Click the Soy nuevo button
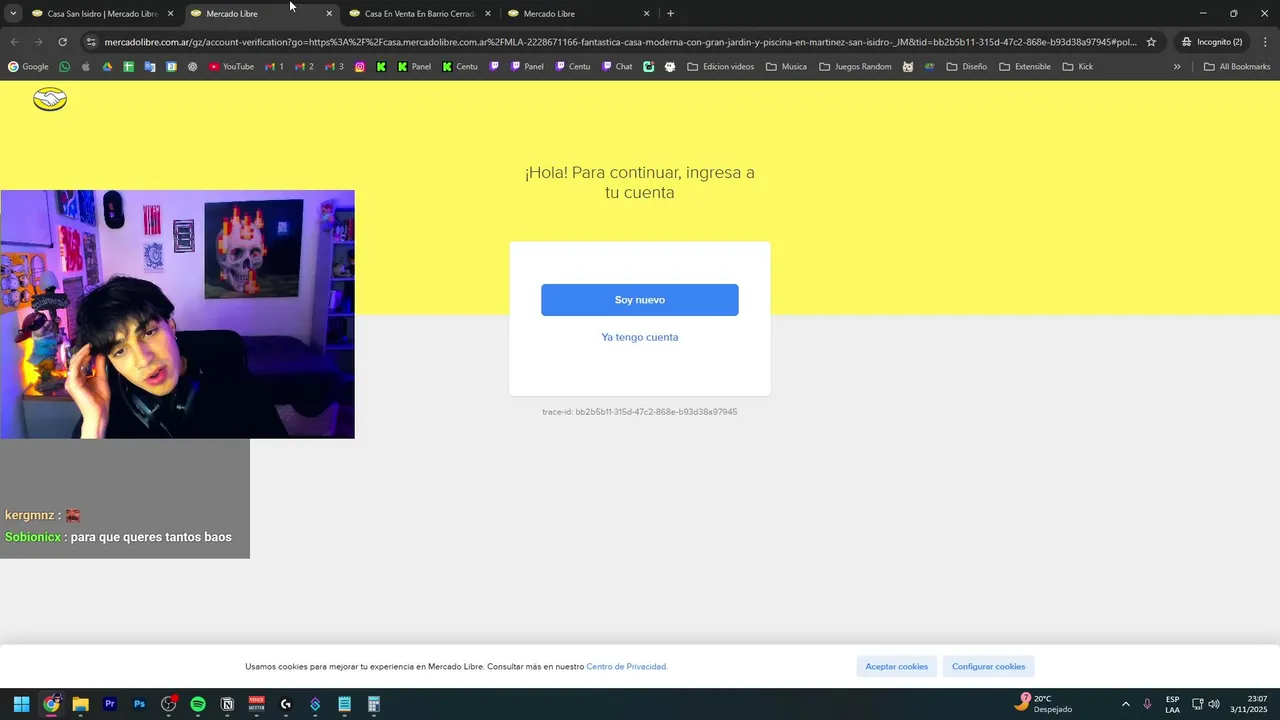Image resolution: width=1280 pixels, height=720 pixels. 640,300
